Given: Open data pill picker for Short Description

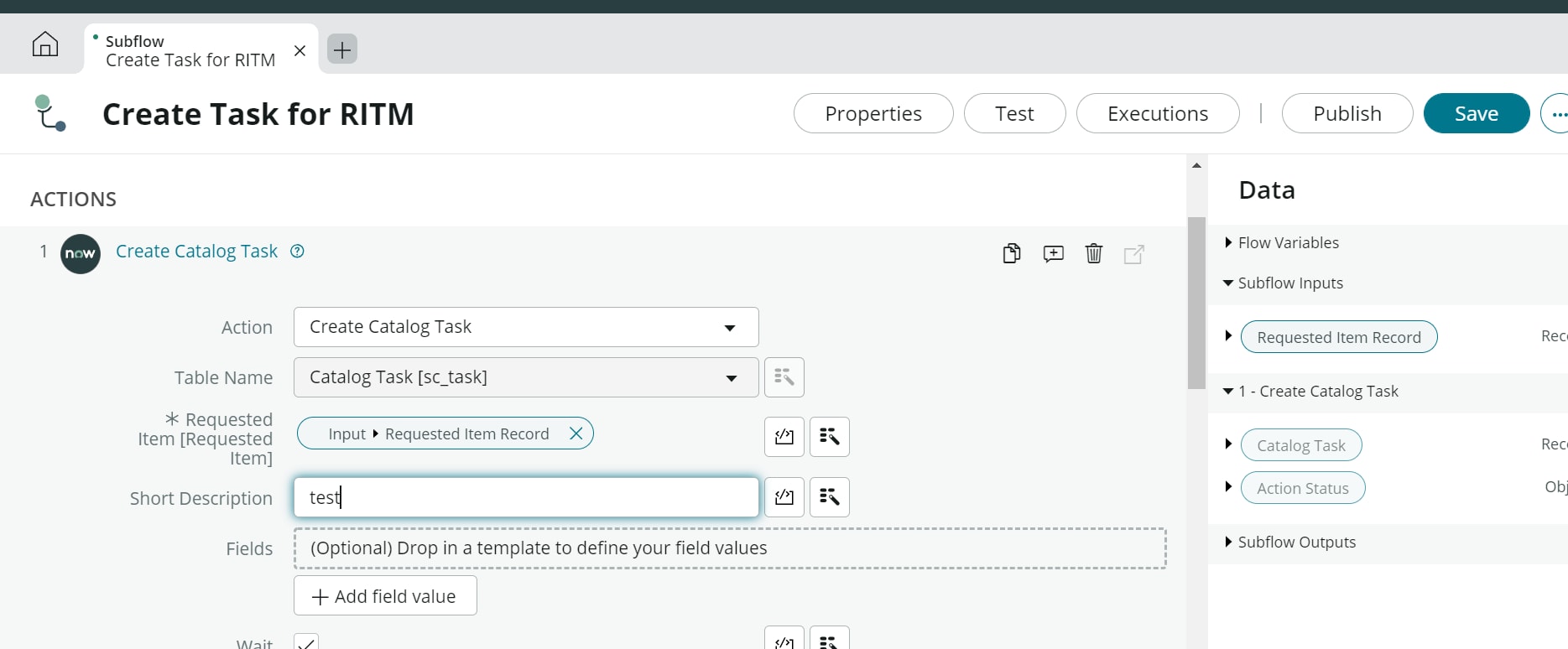Looking at the screenshot, I should tap(830, 497).
